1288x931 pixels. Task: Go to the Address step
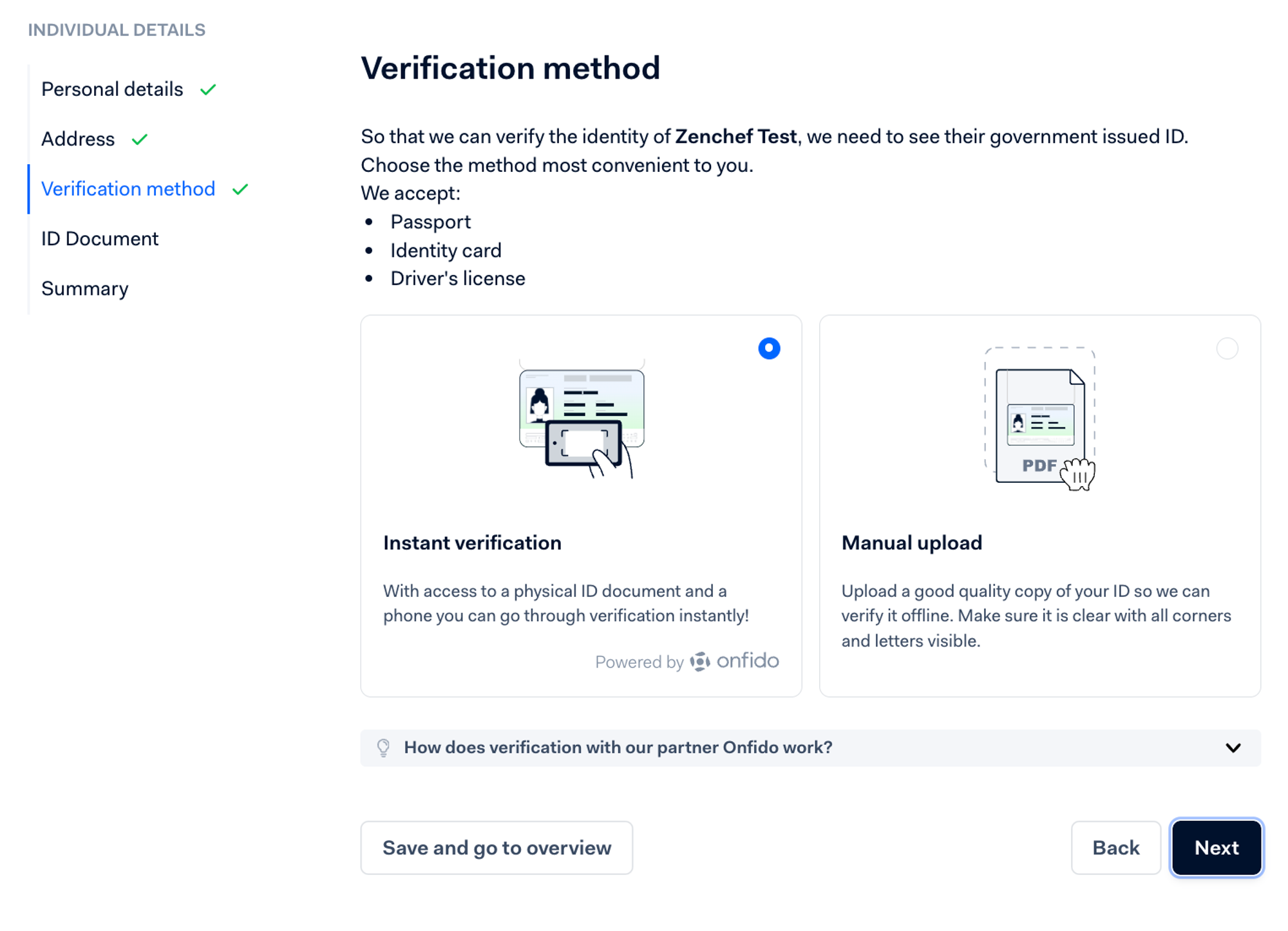click(78, 139)
